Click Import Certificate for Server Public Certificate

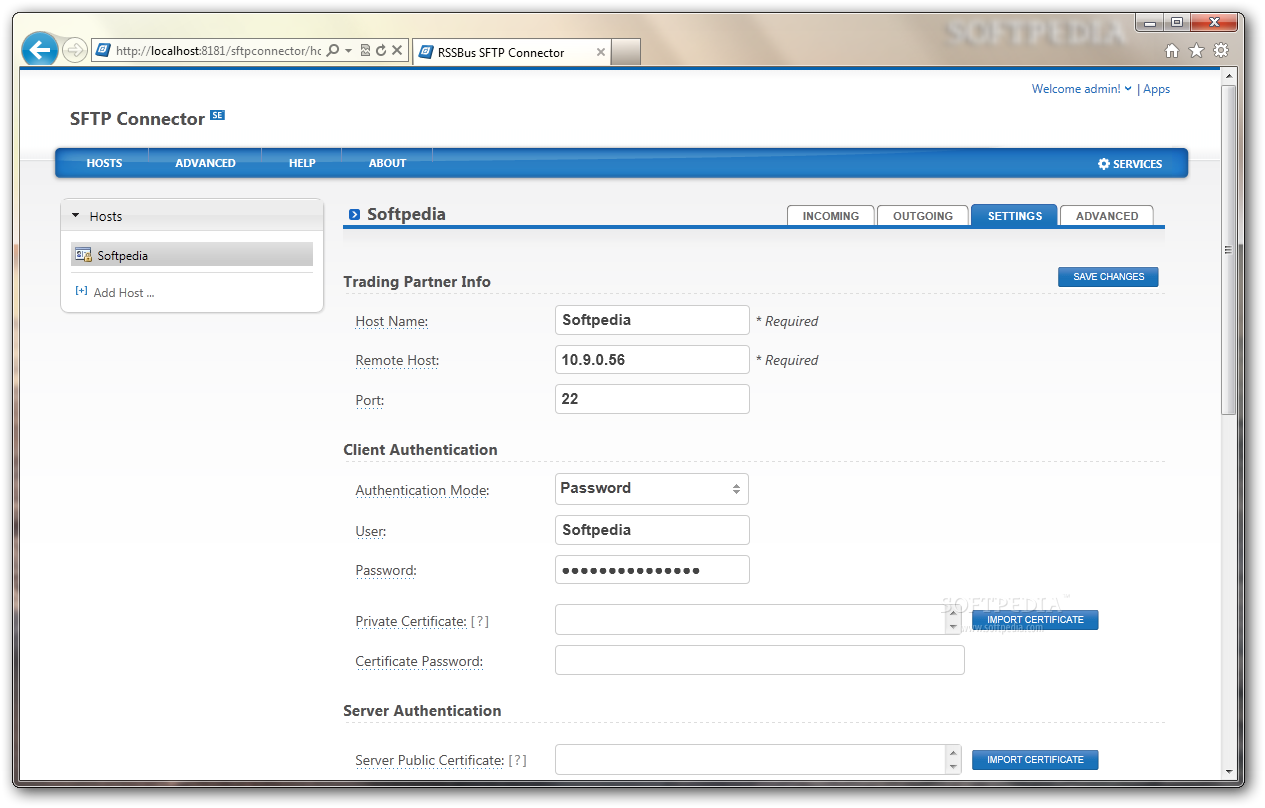pyautogui.click(x=1035, y=760)
